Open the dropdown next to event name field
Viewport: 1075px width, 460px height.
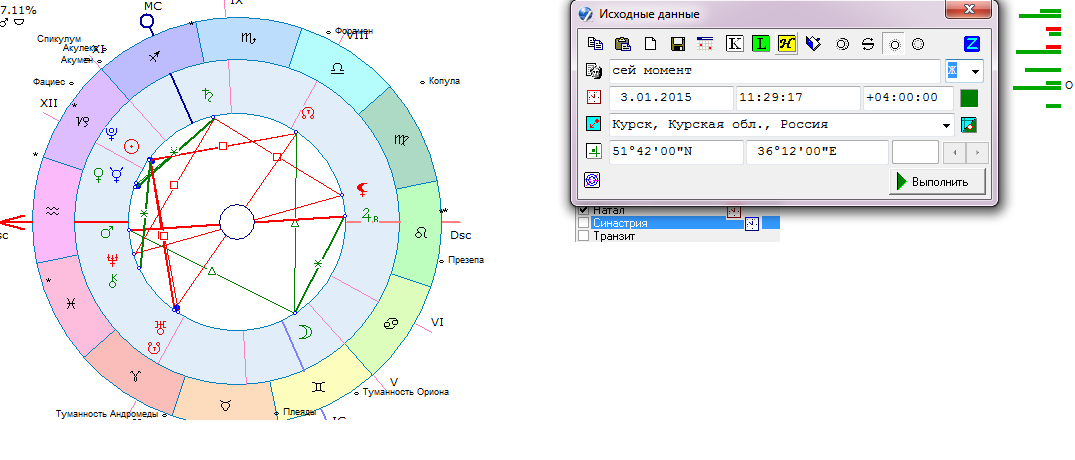975,72
